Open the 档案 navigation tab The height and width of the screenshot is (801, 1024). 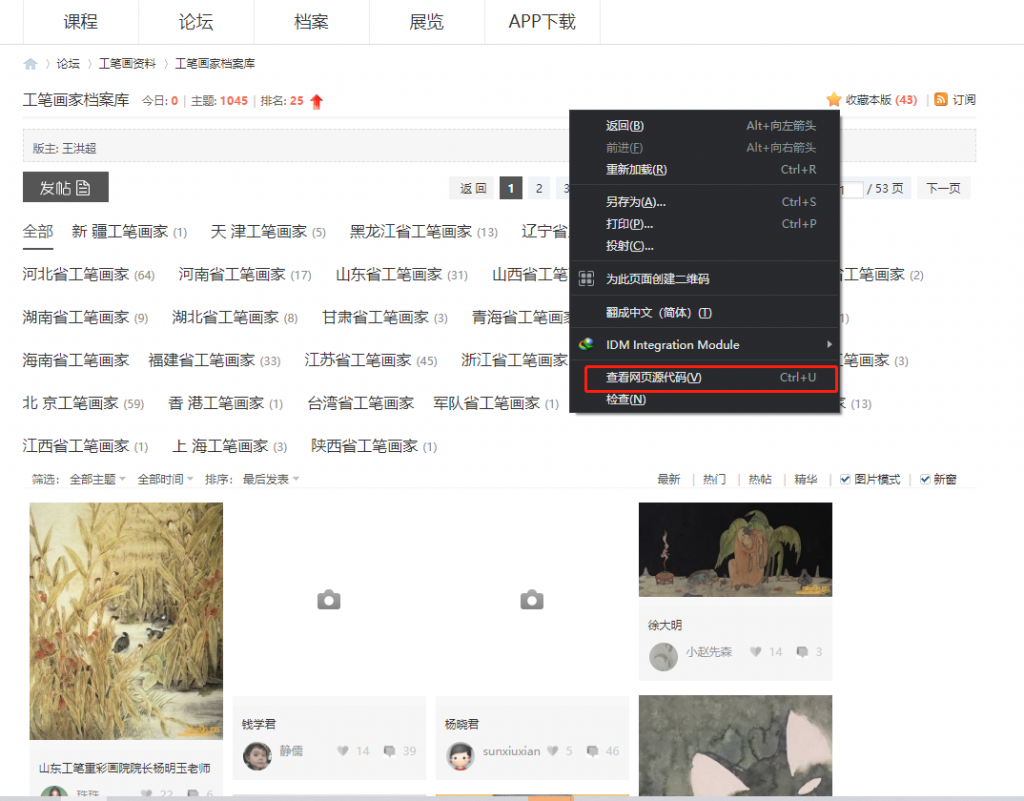click(x=311, y=22)
